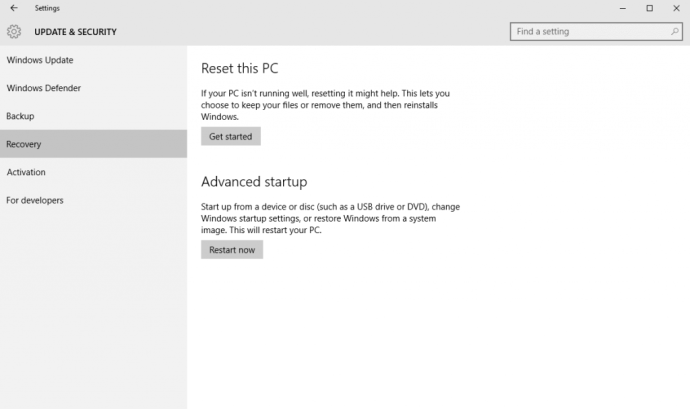Close the Settings window

pos(676,8)
